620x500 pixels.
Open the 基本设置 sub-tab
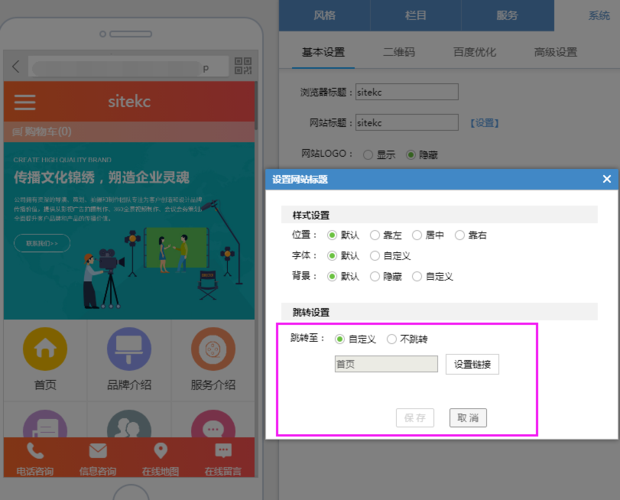323,52
